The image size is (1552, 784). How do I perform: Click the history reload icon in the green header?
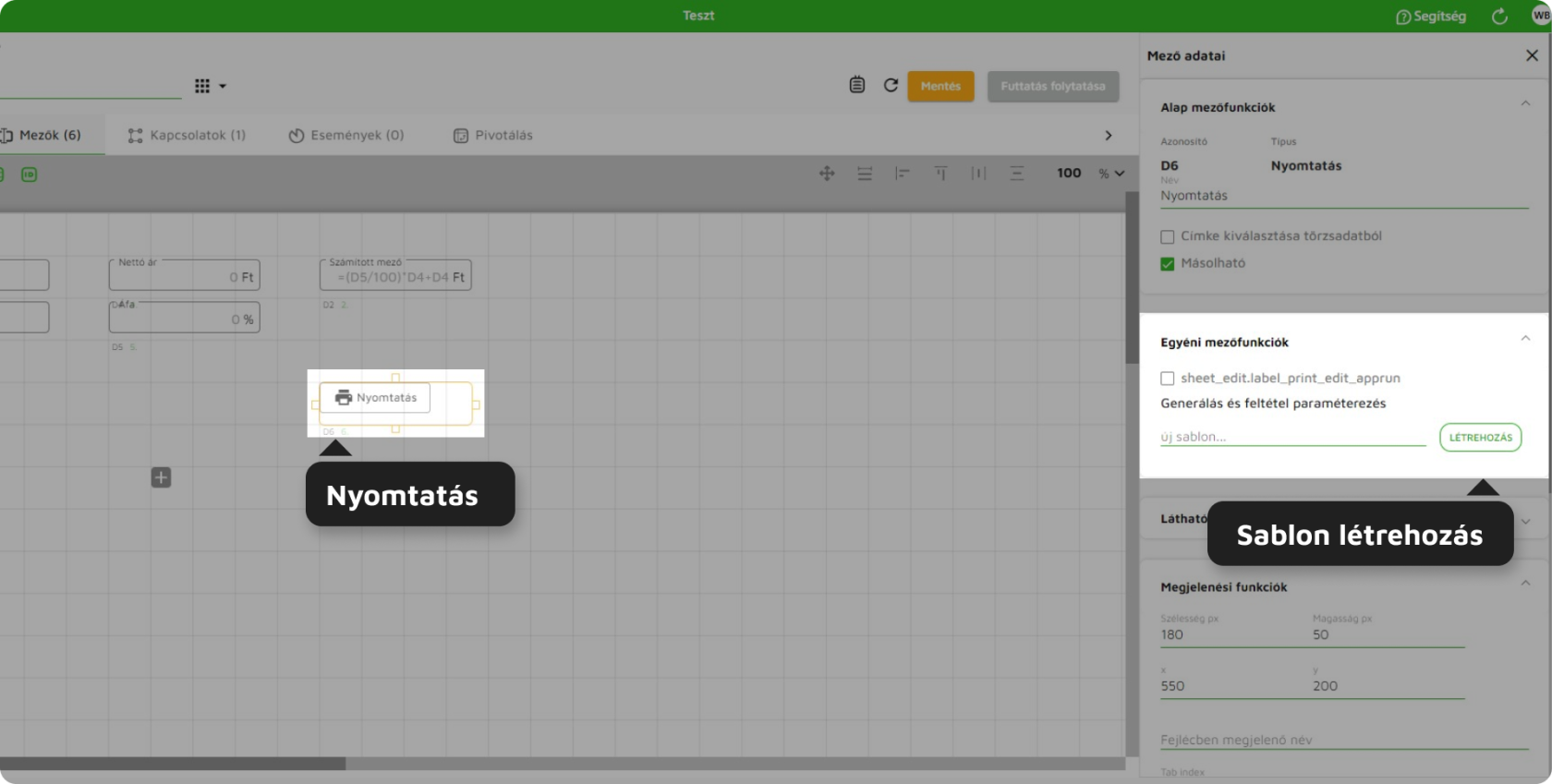(1499, 16)
